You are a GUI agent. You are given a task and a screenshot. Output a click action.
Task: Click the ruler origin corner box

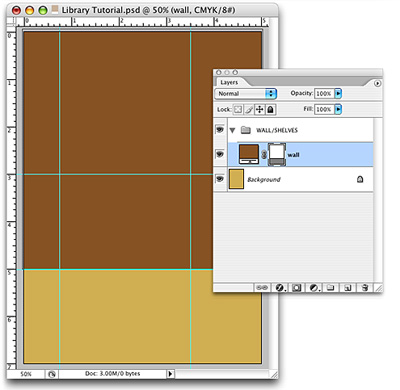pos(11,22)
